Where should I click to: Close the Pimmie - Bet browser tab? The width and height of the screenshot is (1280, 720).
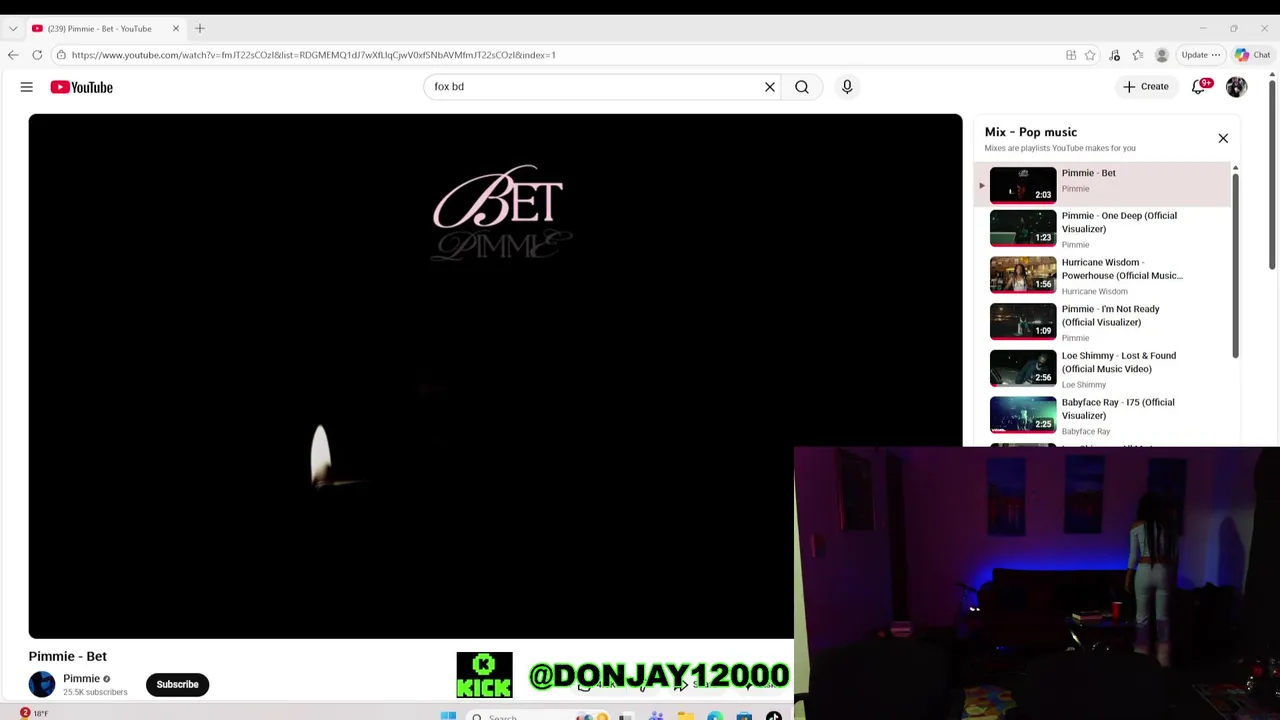coord(176,29)
